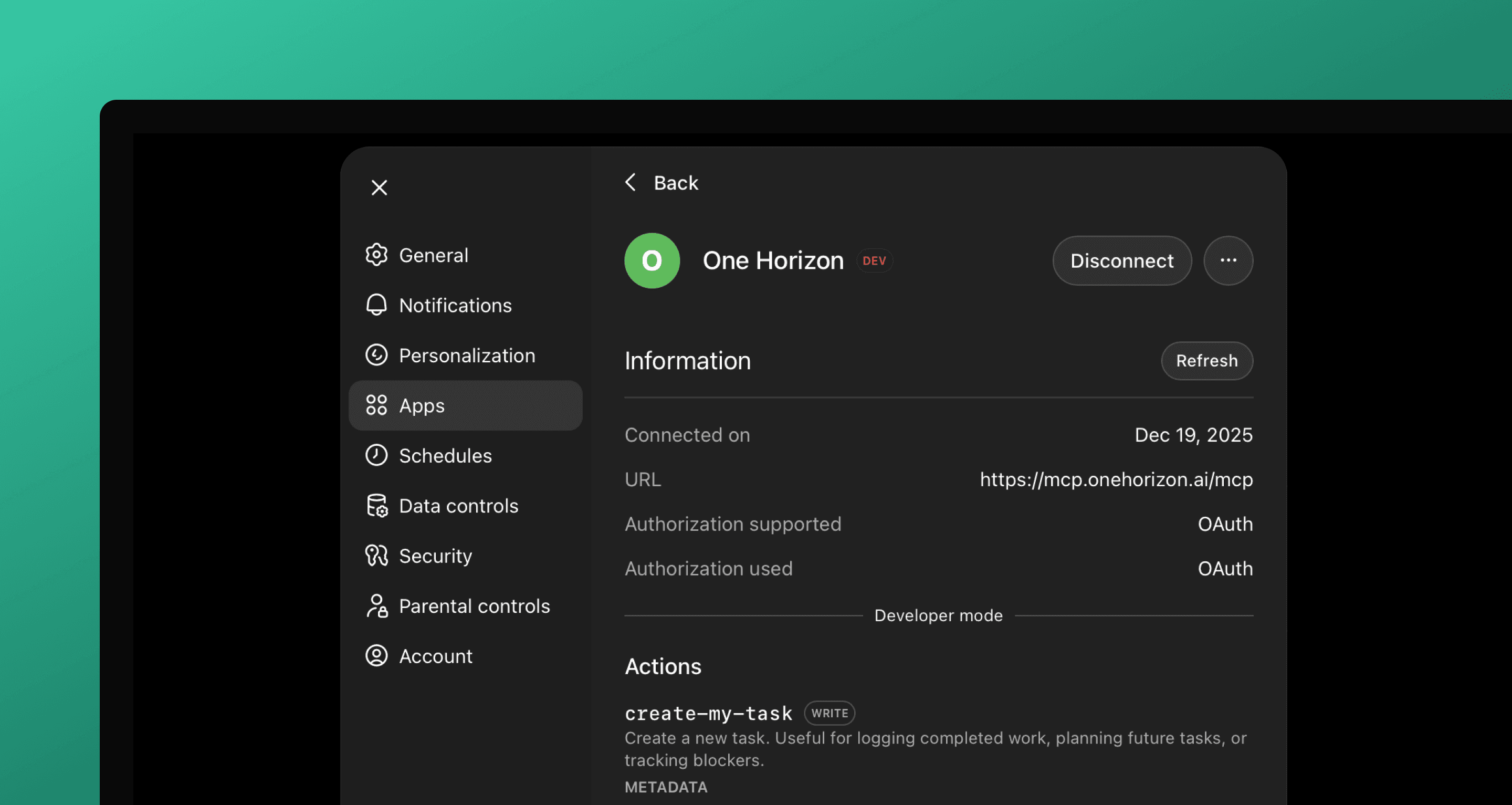Click the Actions section heading
This screenshot has width=1512, height=805.
click(x=663, y=666)
